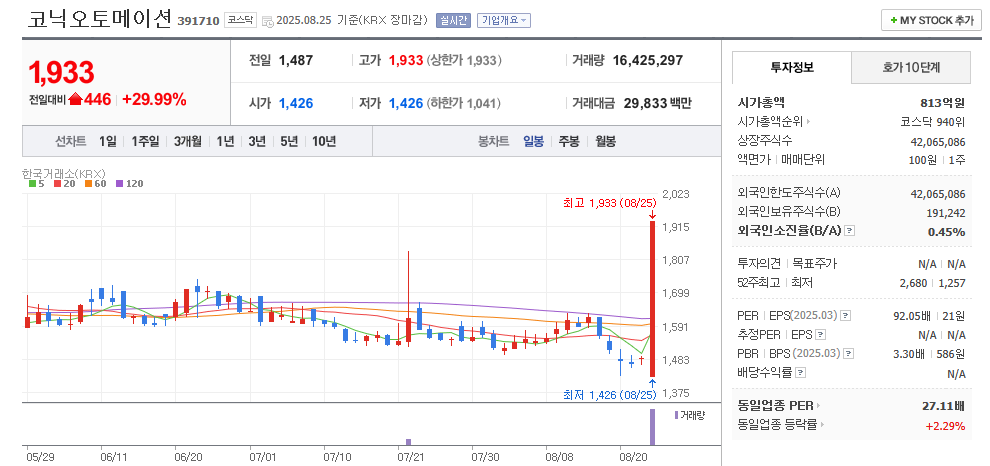Viewport: 990px width, 466px height.
Task: Click the 시가 value 1,426
Action: 296,103
